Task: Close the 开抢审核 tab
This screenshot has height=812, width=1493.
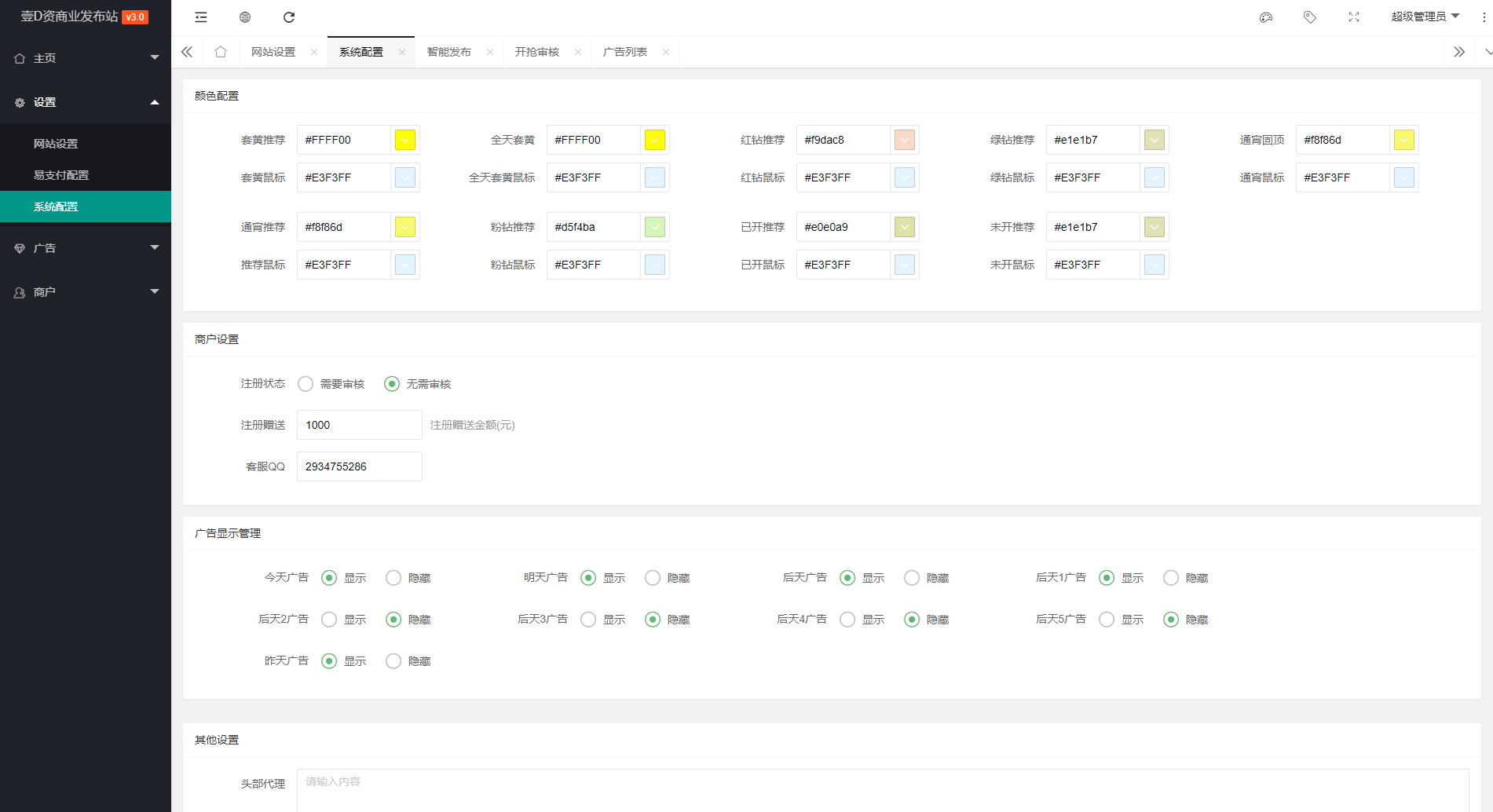Action: click(x=578, y=52)
